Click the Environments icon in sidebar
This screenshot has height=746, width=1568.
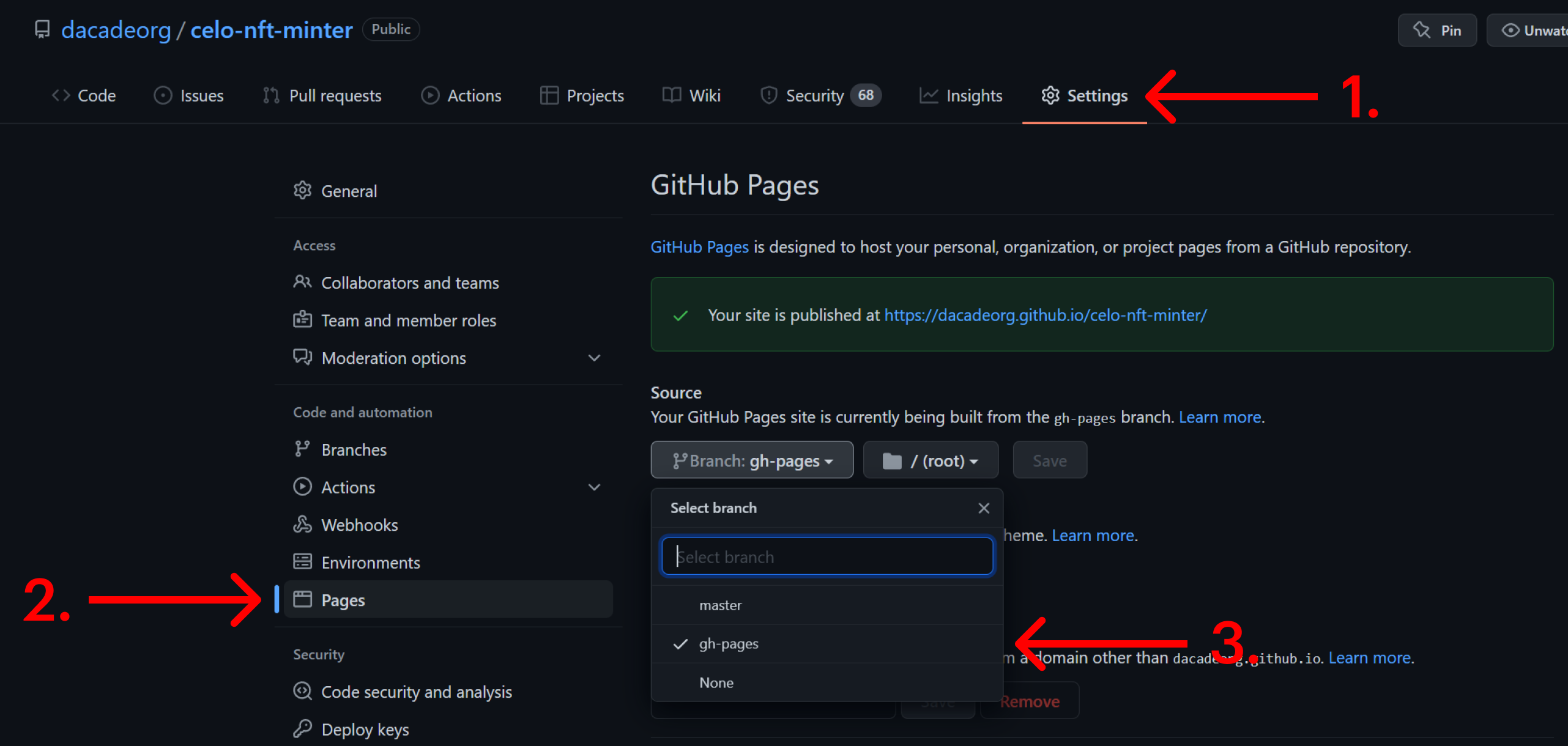tap(302, 562)
